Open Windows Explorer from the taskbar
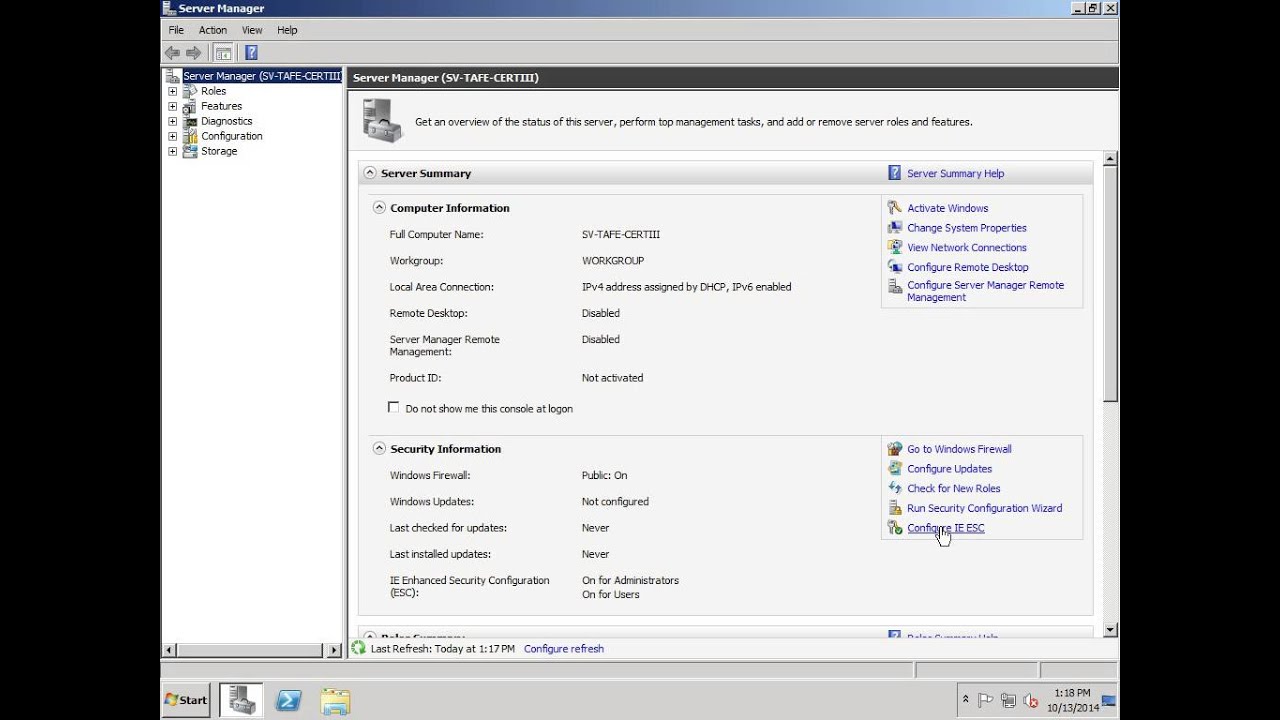Image resolution: width=1280 pixels, height=720 pixels. (x=336, y=700)
